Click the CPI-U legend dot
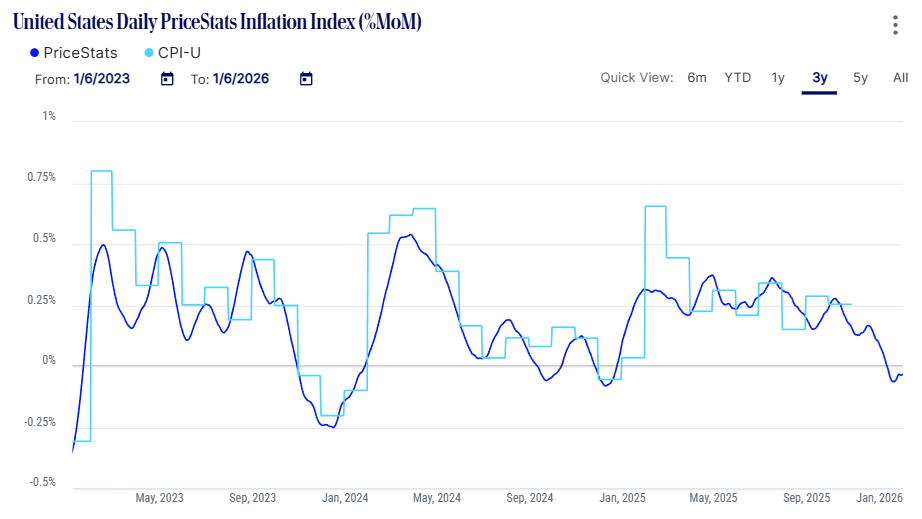Image resolution: width=922 pixels, height=519 pixels. (149, 53)
